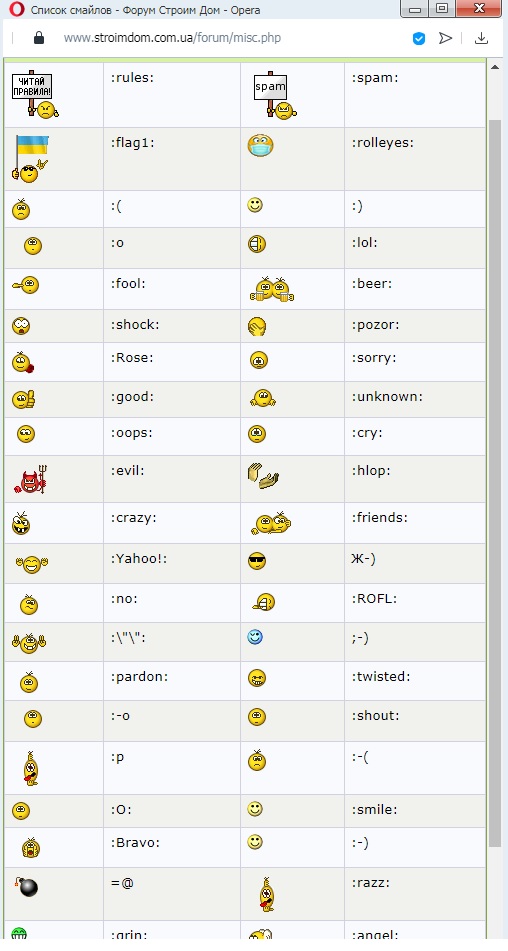Select the beer-toasting smileys icon

click(272, 289)
